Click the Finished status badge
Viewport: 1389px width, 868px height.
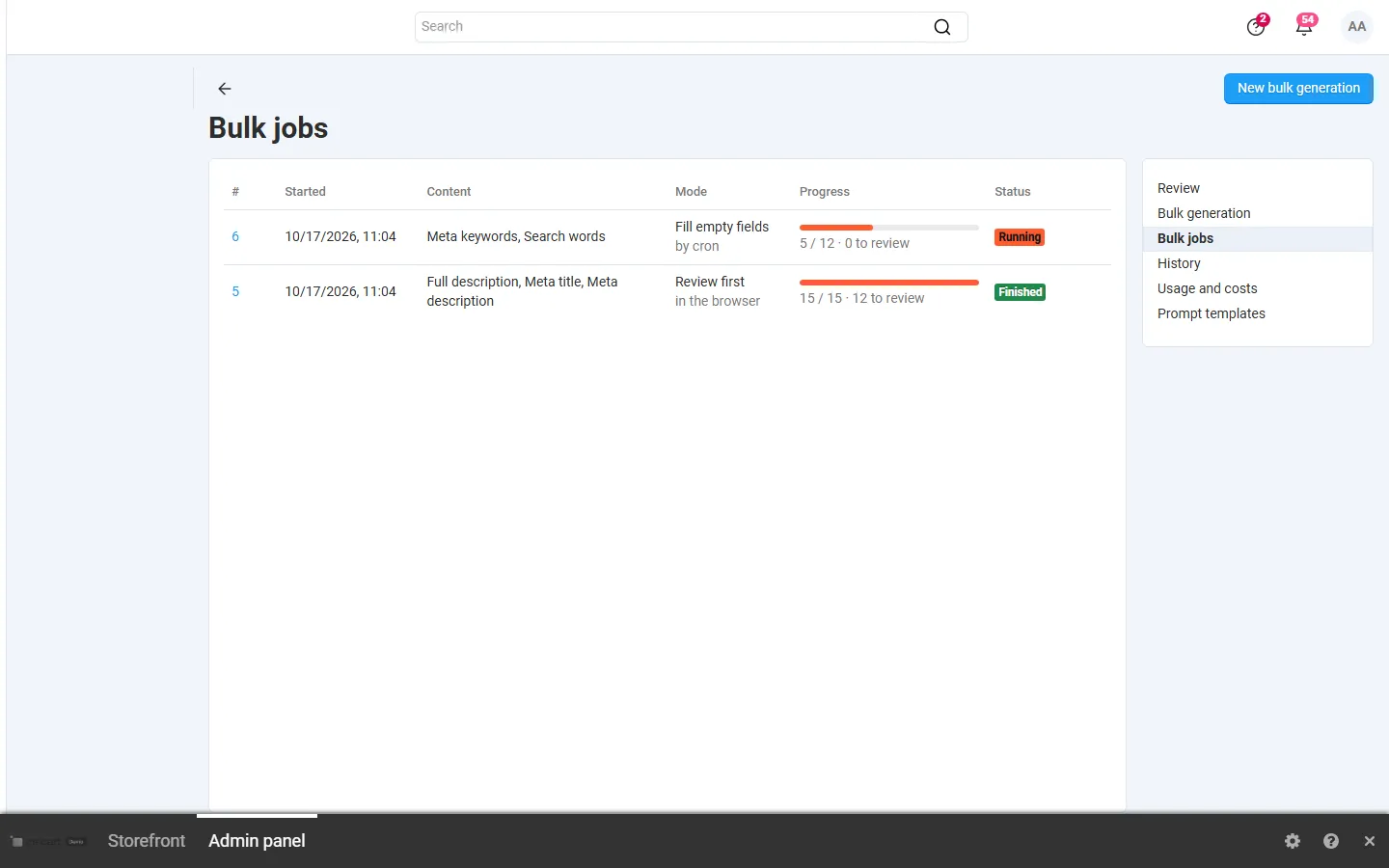[1020, 292]
